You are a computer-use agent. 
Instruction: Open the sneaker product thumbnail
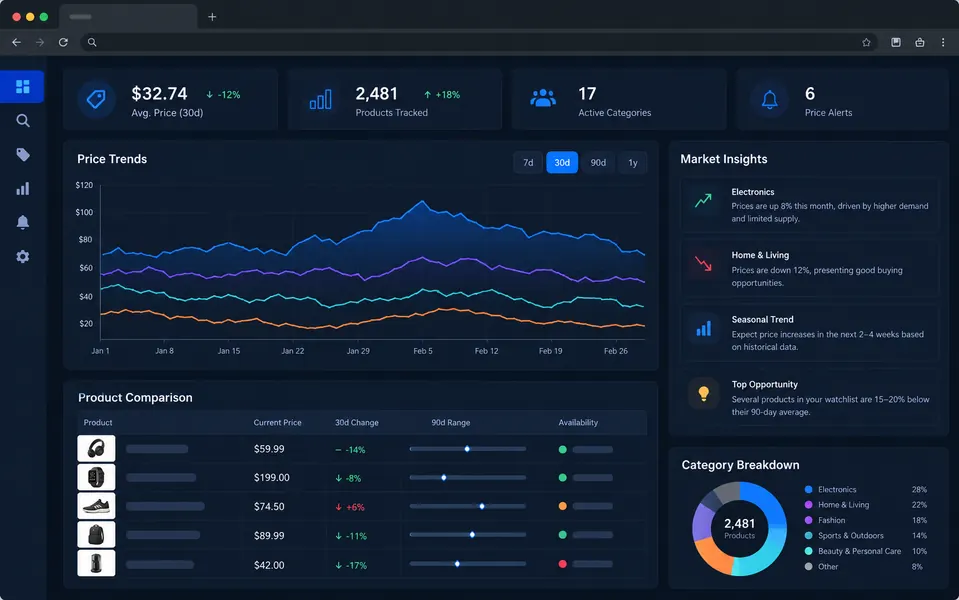[x=96, y=506]
